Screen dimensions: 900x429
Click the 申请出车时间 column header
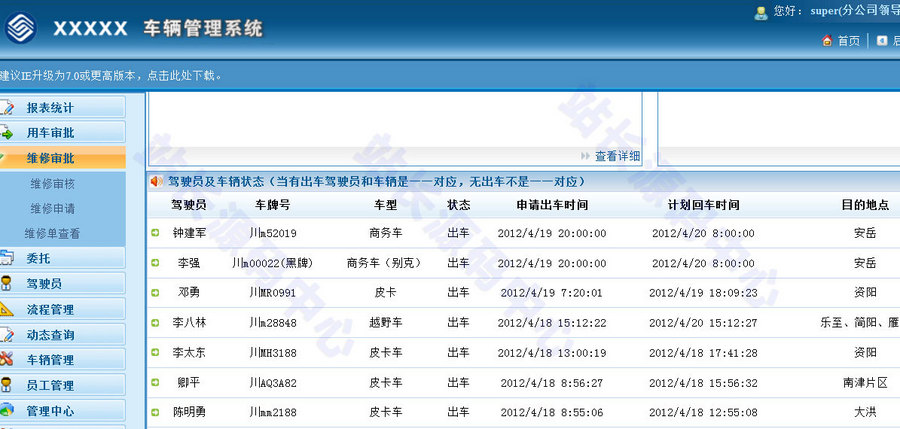click(x=552, y=204)
